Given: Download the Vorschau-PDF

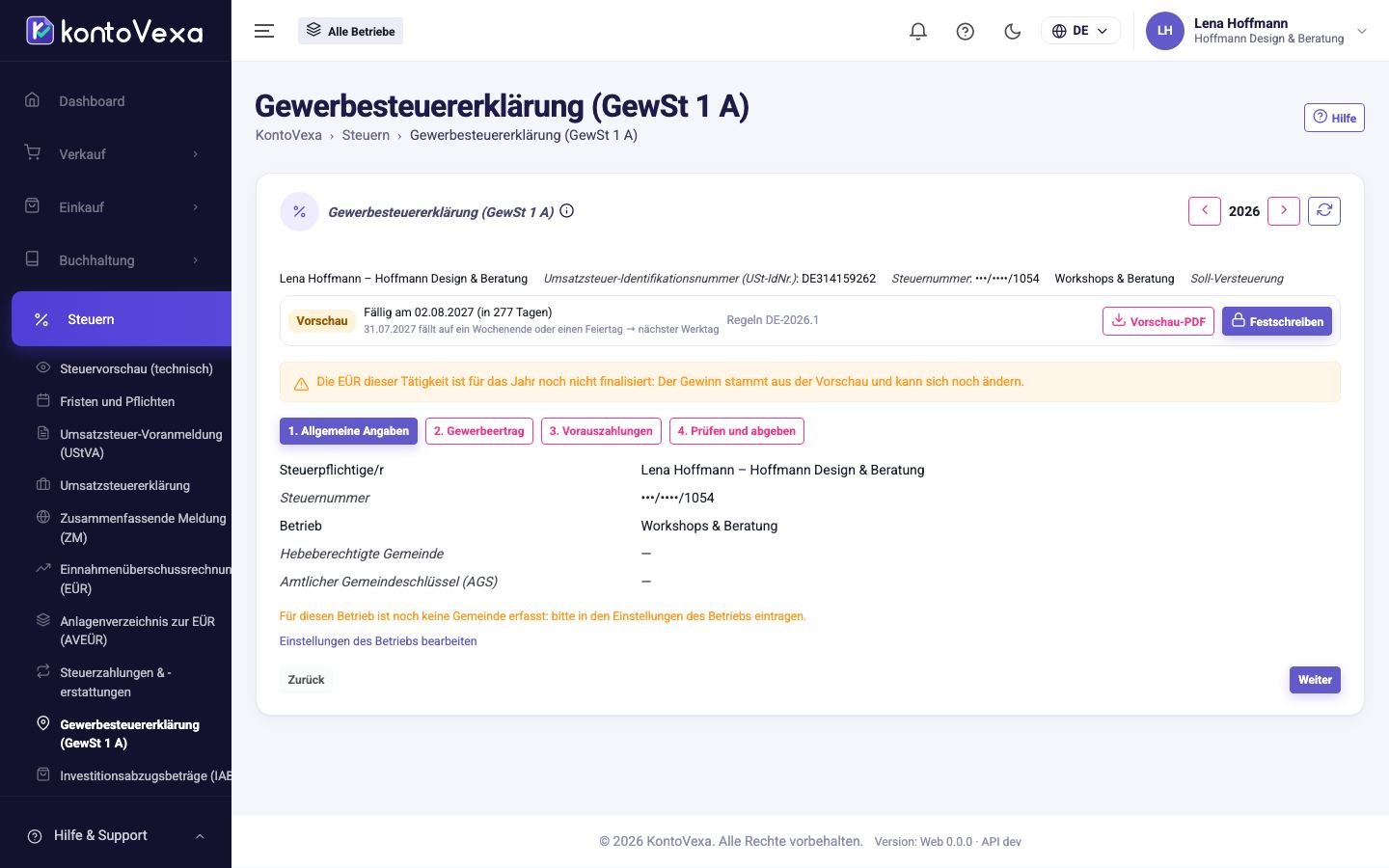Looking at the screenshot, I should pyautogui.click(x=1158, y=321).
